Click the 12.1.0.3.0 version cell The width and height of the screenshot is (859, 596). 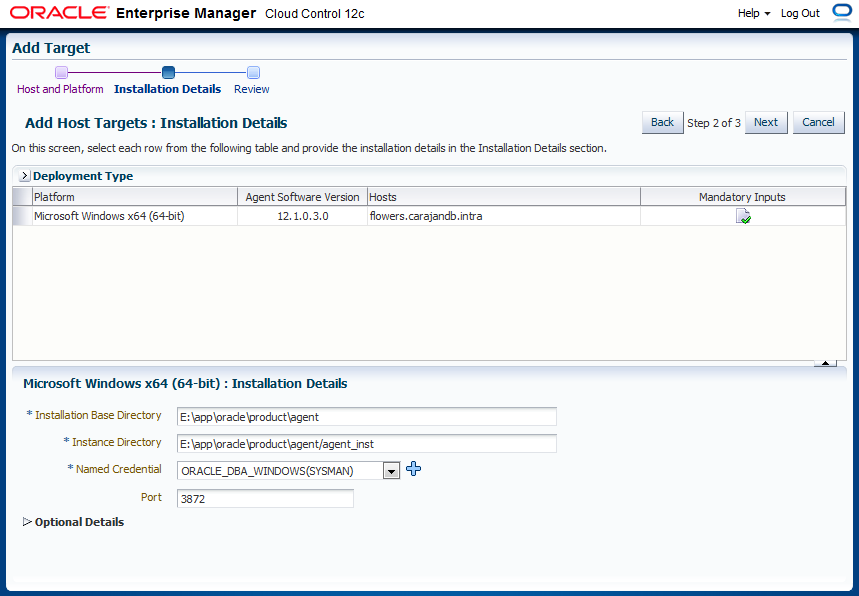pyautogui.click(x=302, y=216)
